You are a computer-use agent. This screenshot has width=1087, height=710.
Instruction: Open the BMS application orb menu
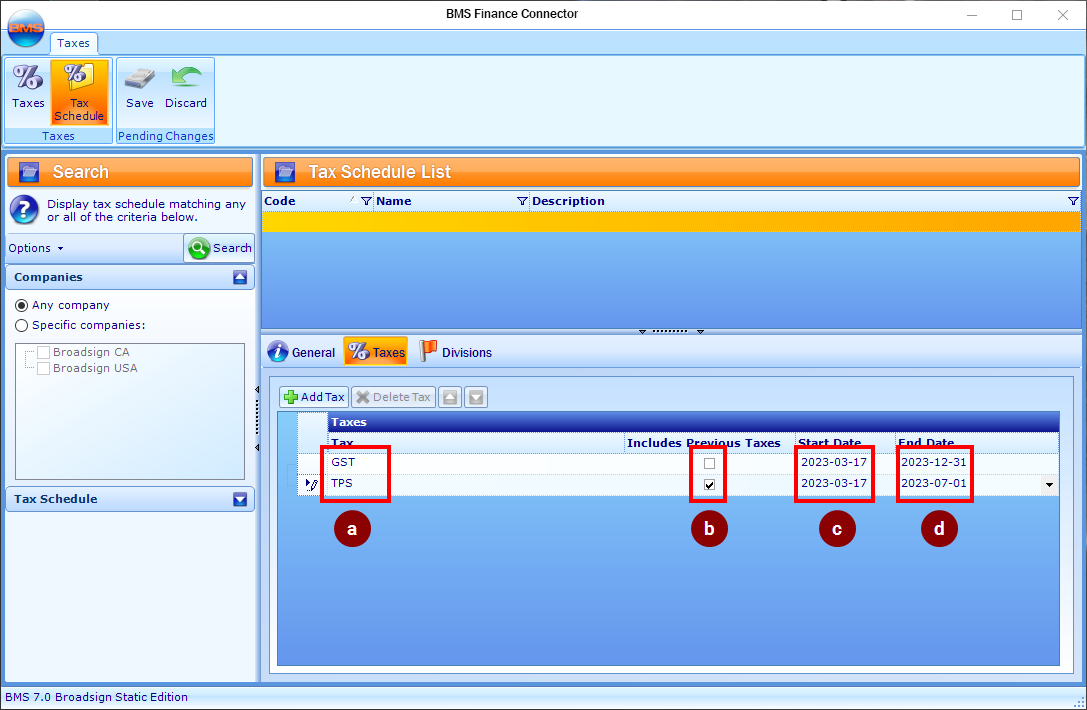point(26,28)
